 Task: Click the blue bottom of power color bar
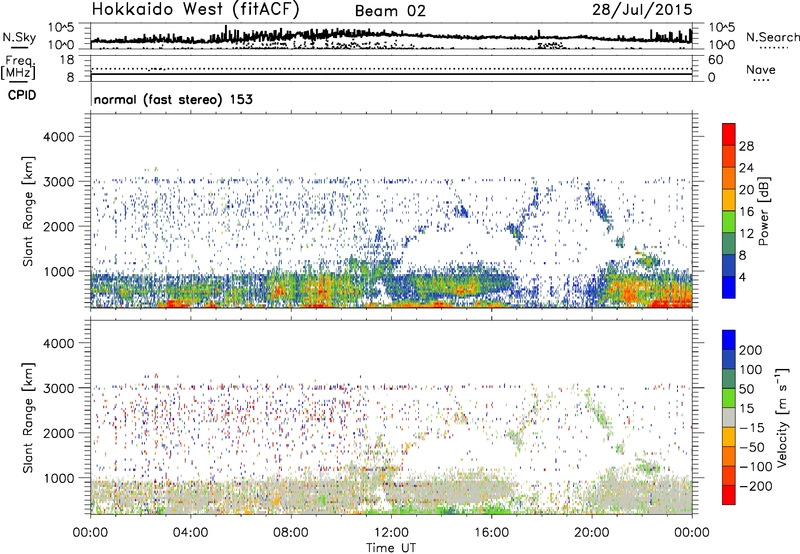(729, 287)
